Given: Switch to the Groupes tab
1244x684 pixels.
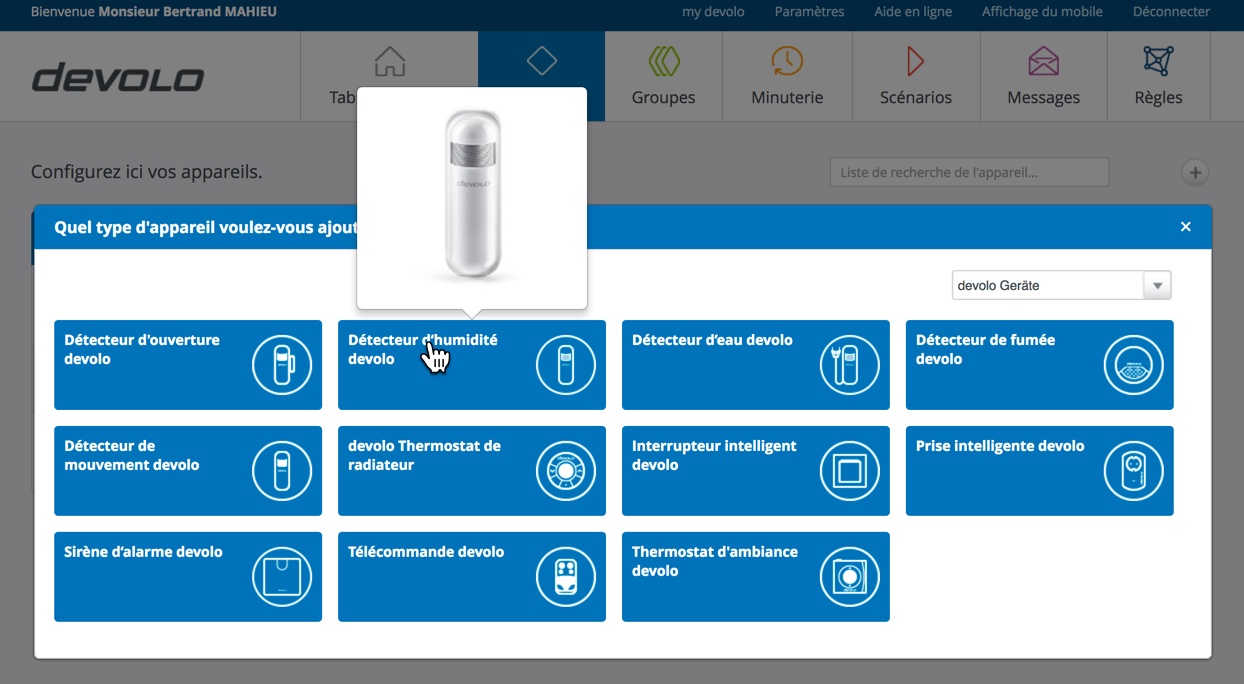Looking at the screenshot, I should (663, 76).
